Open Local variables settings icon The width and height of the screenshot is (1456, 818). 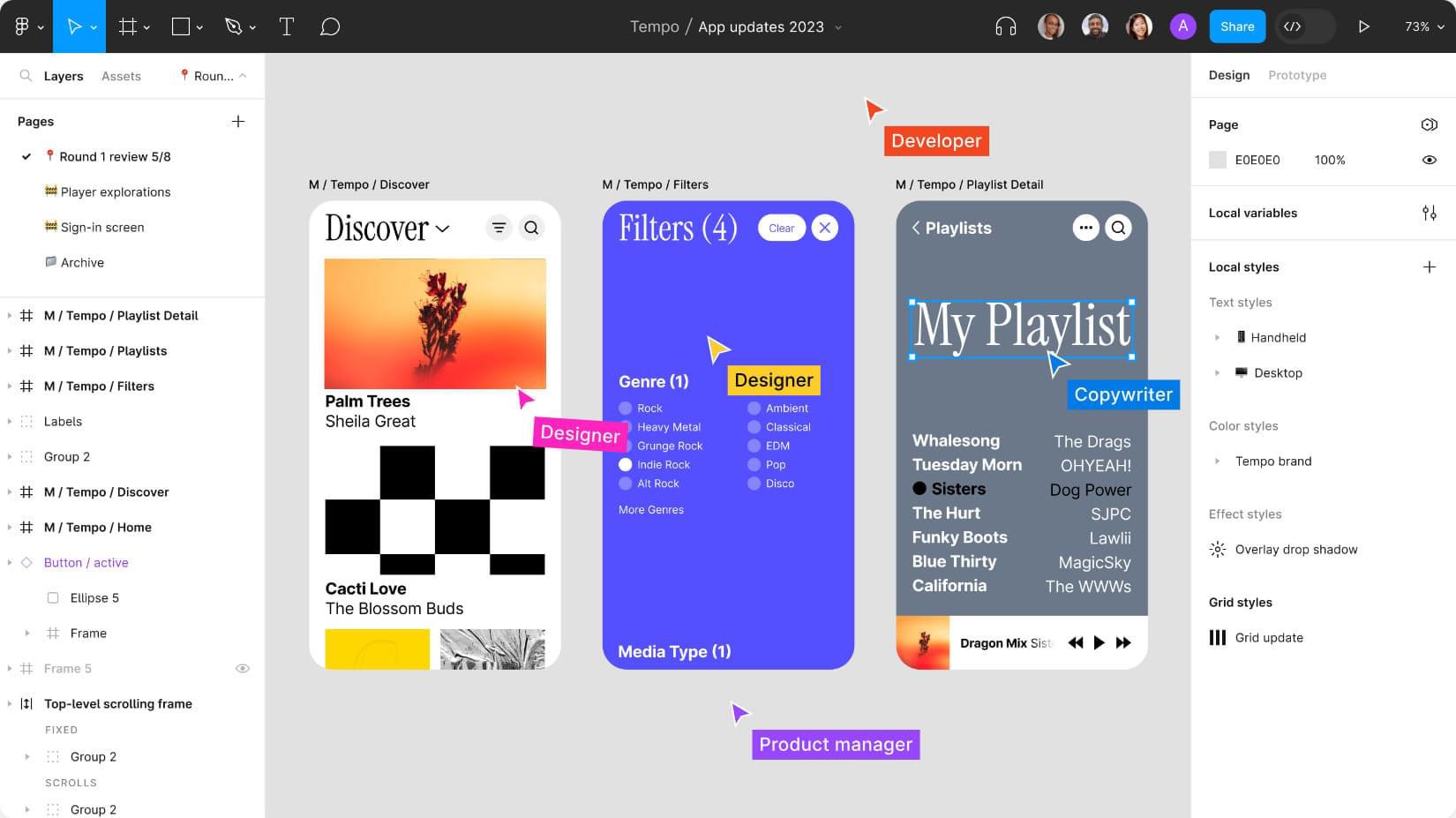1430,213
